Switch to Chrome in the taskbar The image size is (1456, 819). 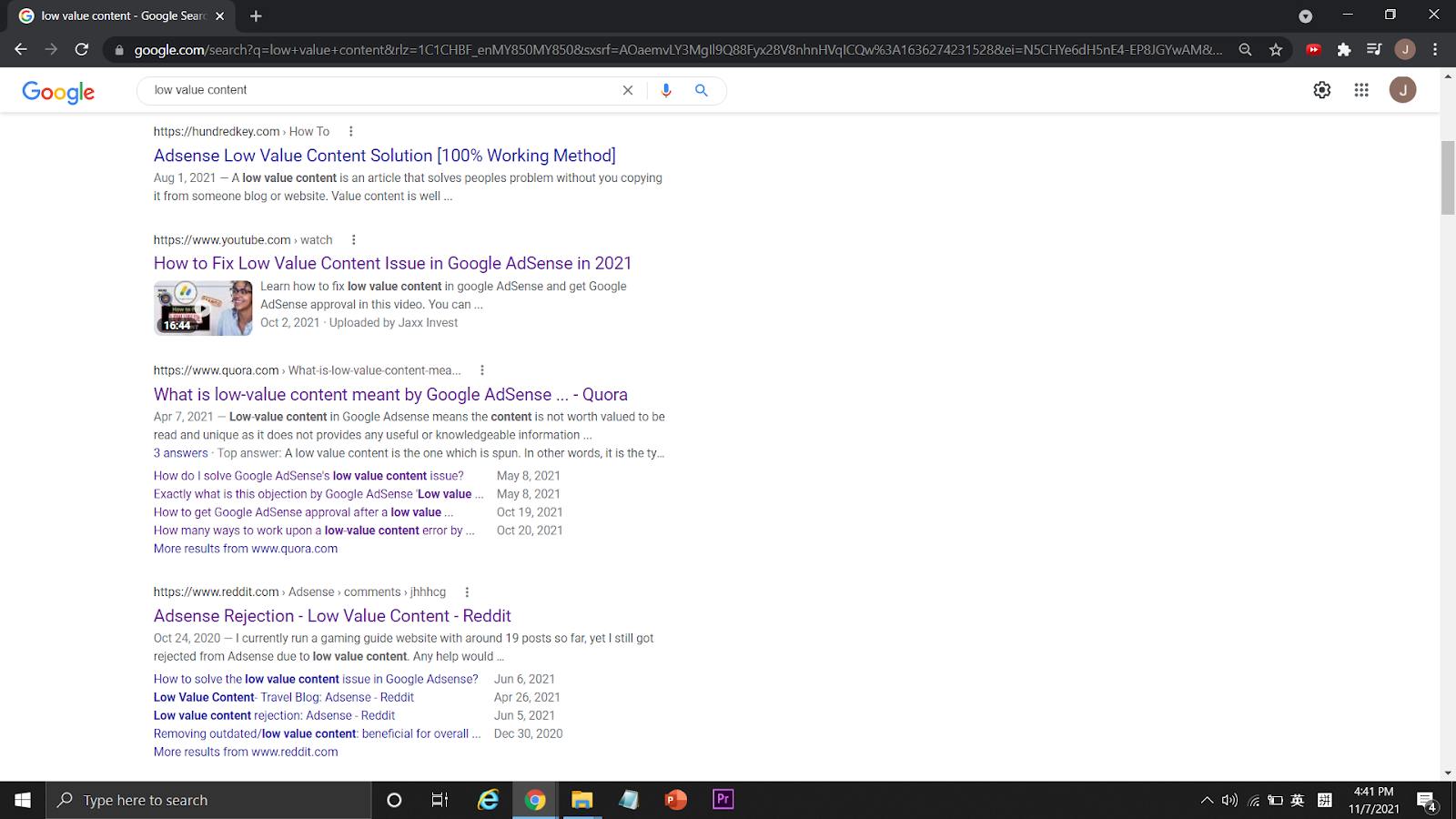(x=535, y=800)
